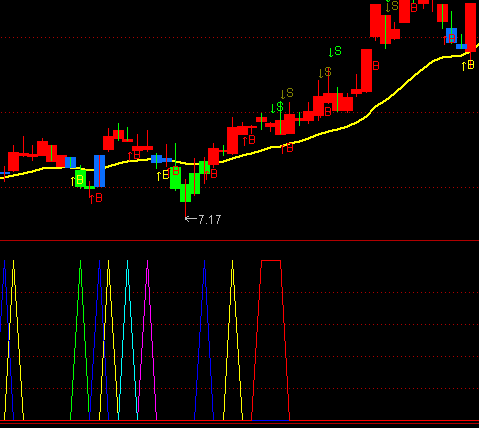Click the cyan spike in indicator panel
The height and width of the screenshot is (428, 479).
[x=128, y=340]
